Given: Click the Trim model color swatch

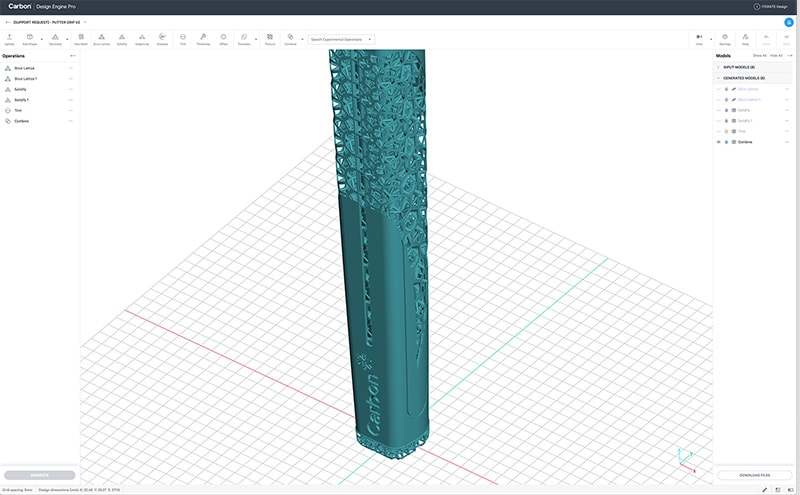Looking at the screenshot, I should 727,131.
